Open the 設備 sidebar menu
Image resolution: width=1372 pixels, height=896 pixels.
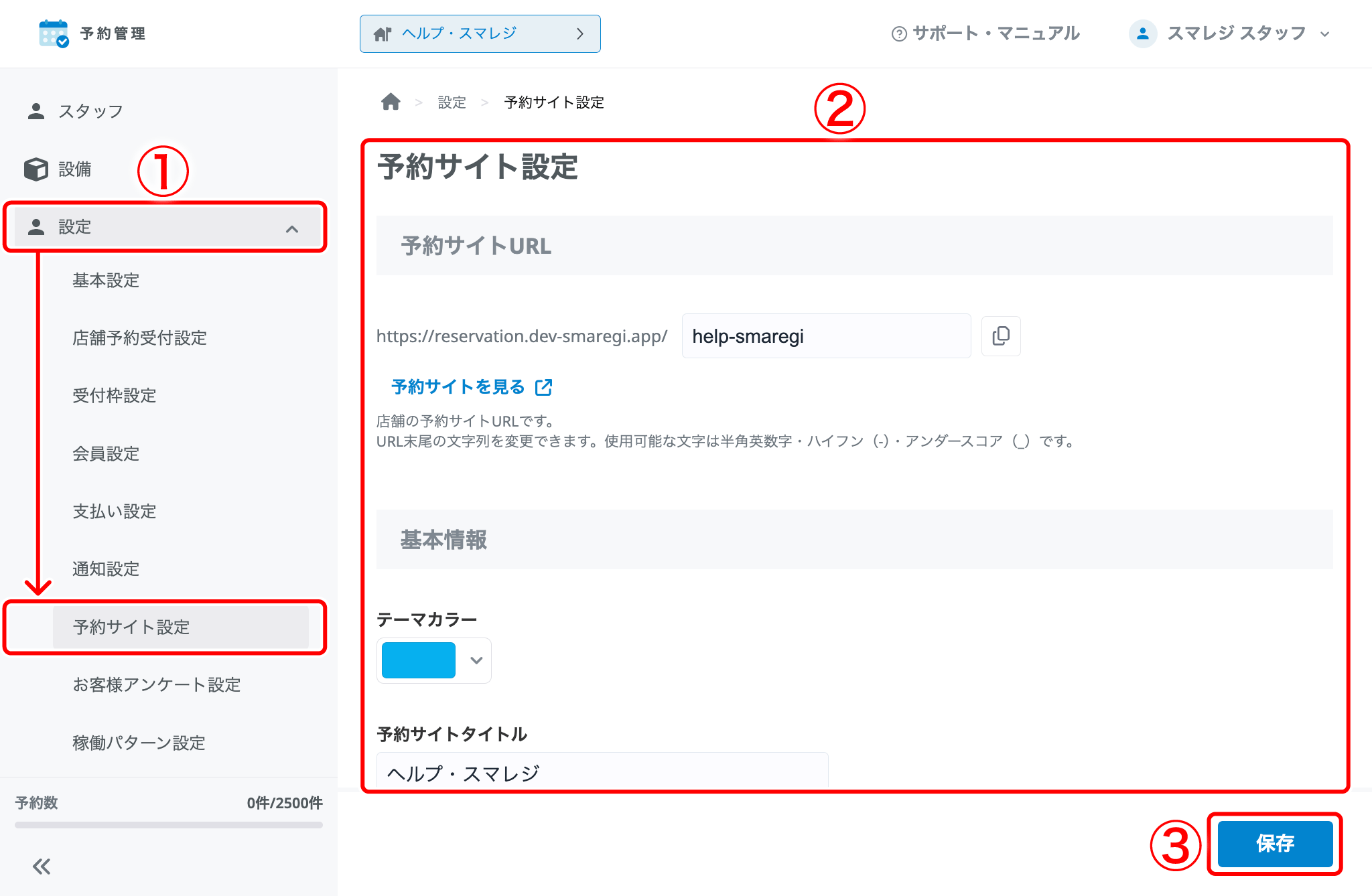(74, 169)
